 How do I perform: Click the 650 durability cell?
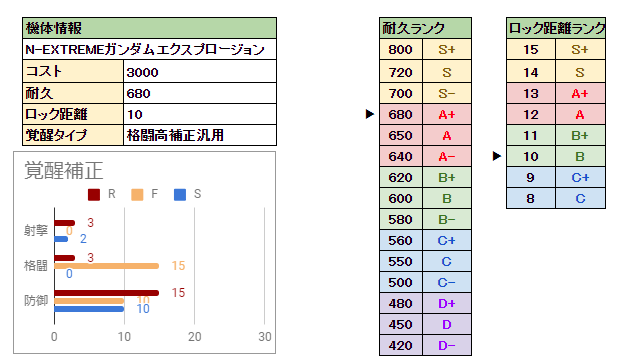pos(401,135)
